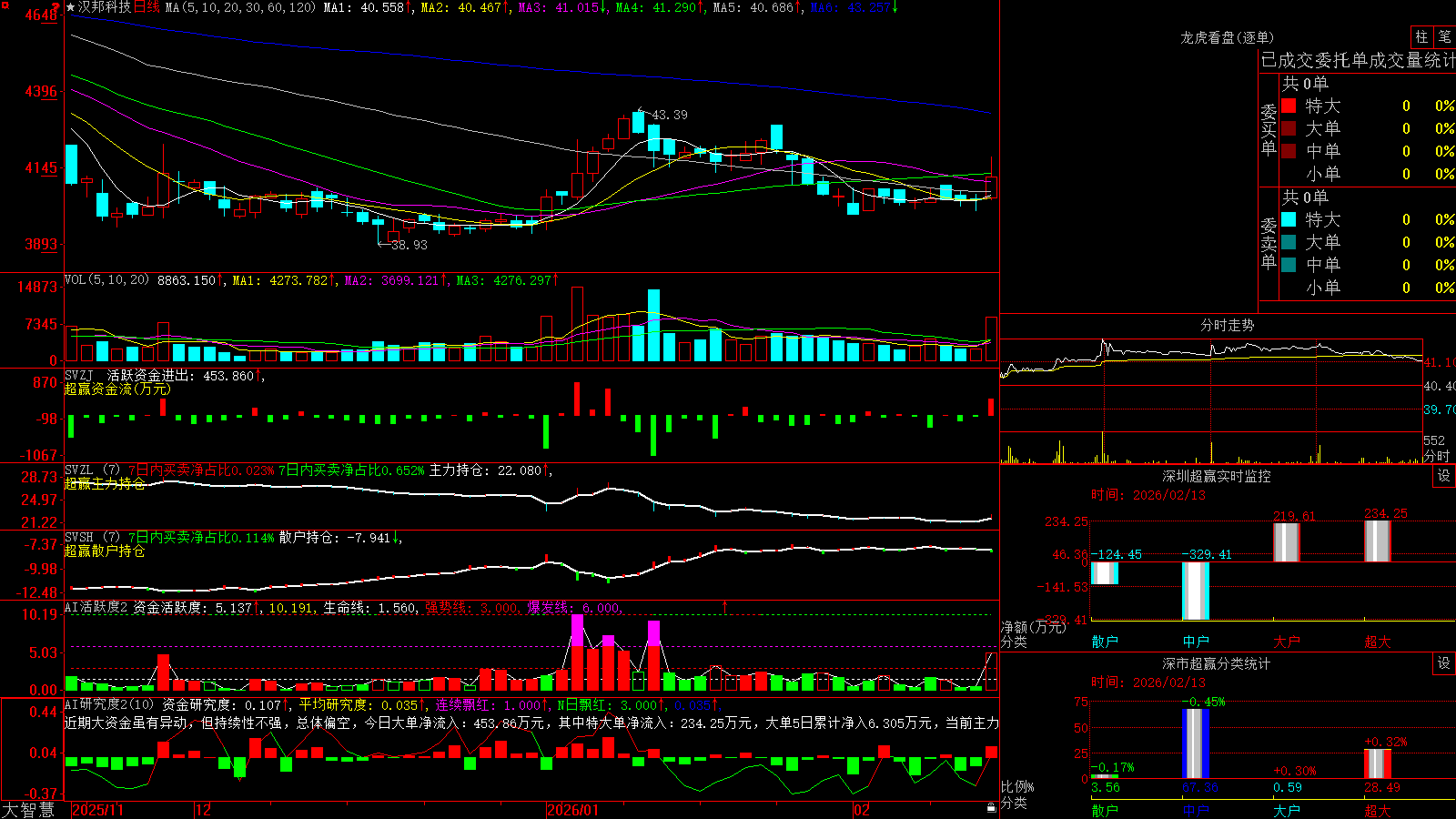Select the VOL(5,10,20) indicator label

click(x=106, y=279)
